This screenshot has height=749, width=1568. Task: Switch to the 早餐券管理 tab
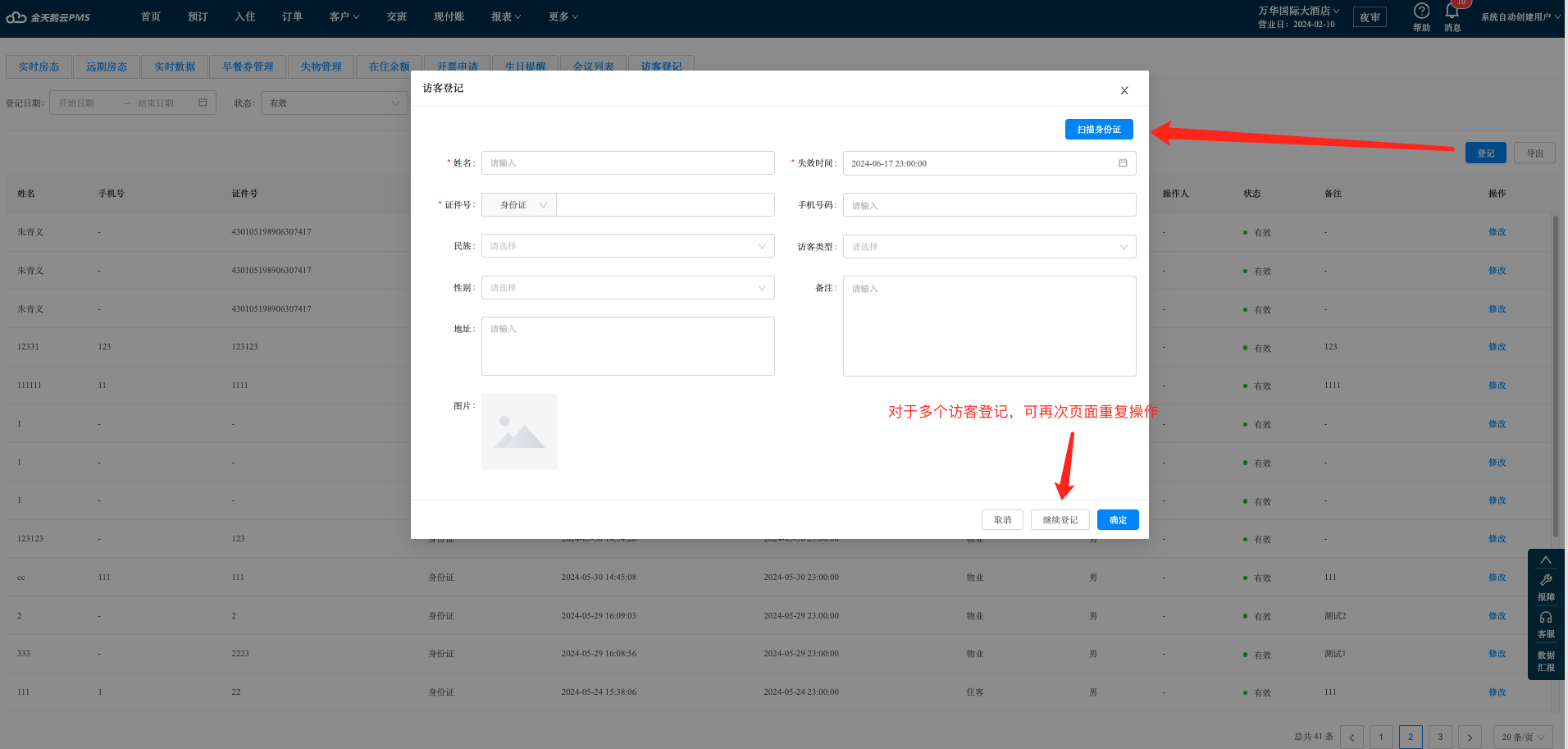coord(248,66)
